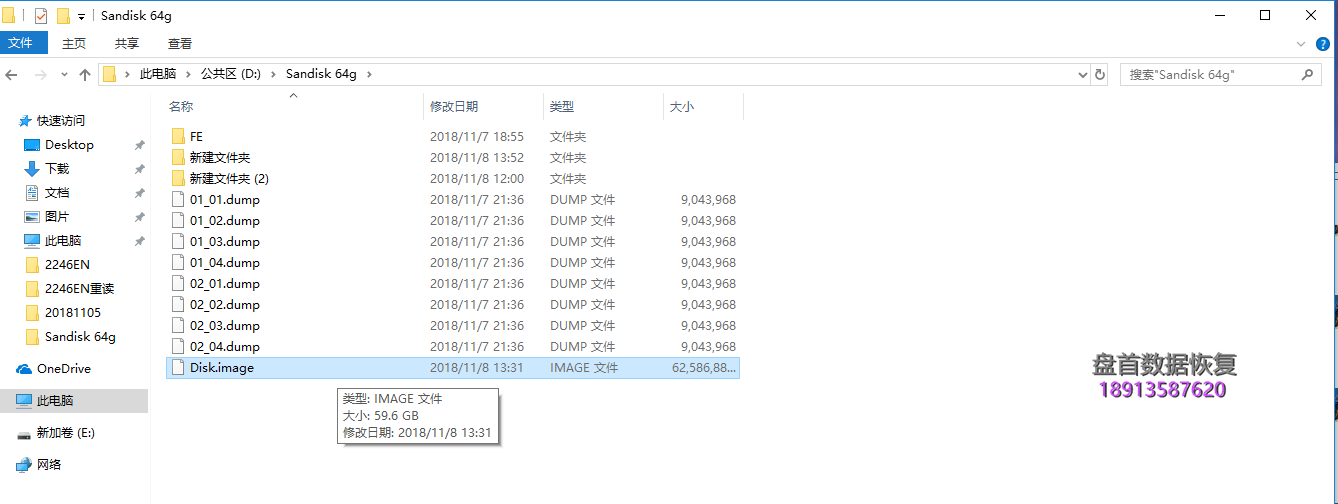Select the 02_03.dump file icon
This screenshot has width=1338, height=504.
(178, 325)
